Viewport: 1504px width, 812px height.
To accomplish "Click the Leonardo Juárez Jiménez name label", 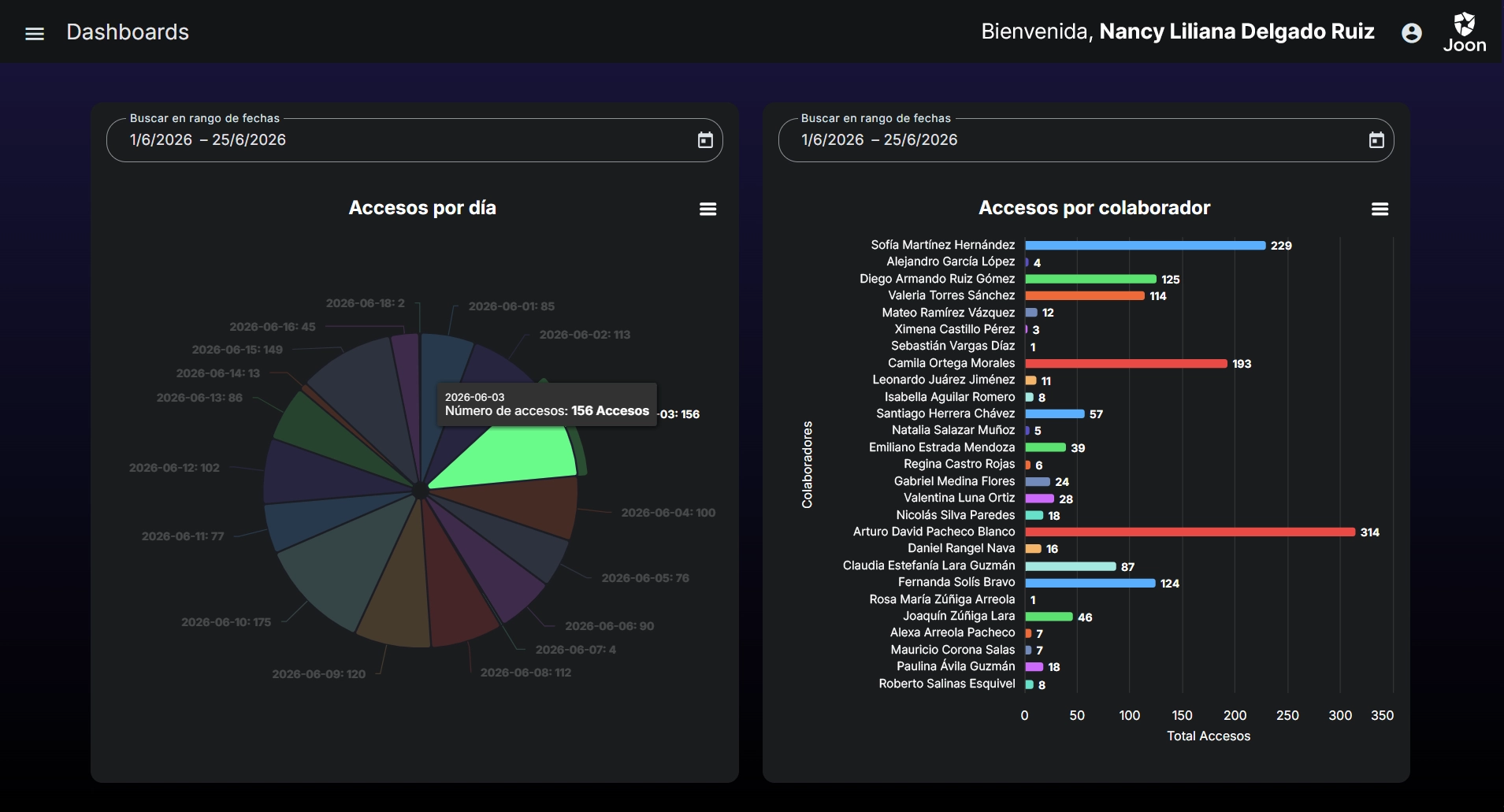I will click(944, 380).
